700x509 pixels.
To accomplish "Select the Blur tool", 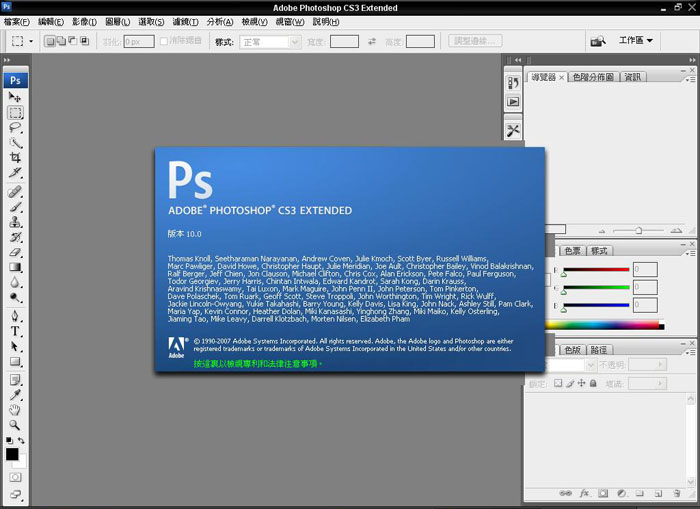I will pyautogui.click(x=15, y=282).
